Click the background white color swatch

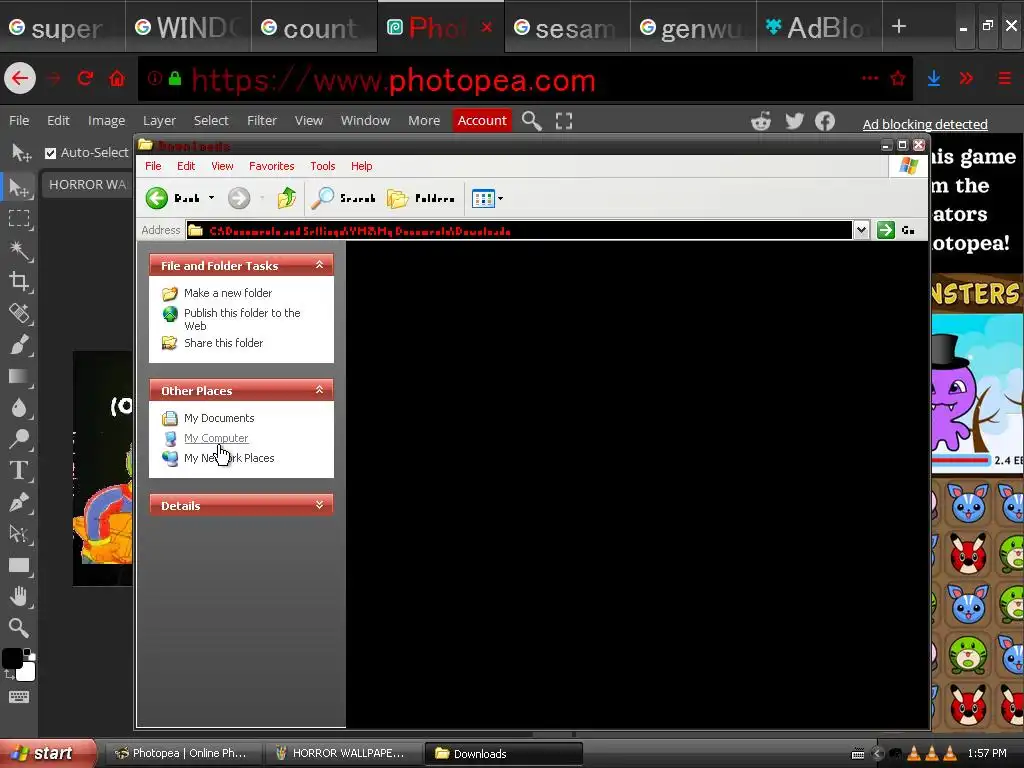tap(27, 673)
